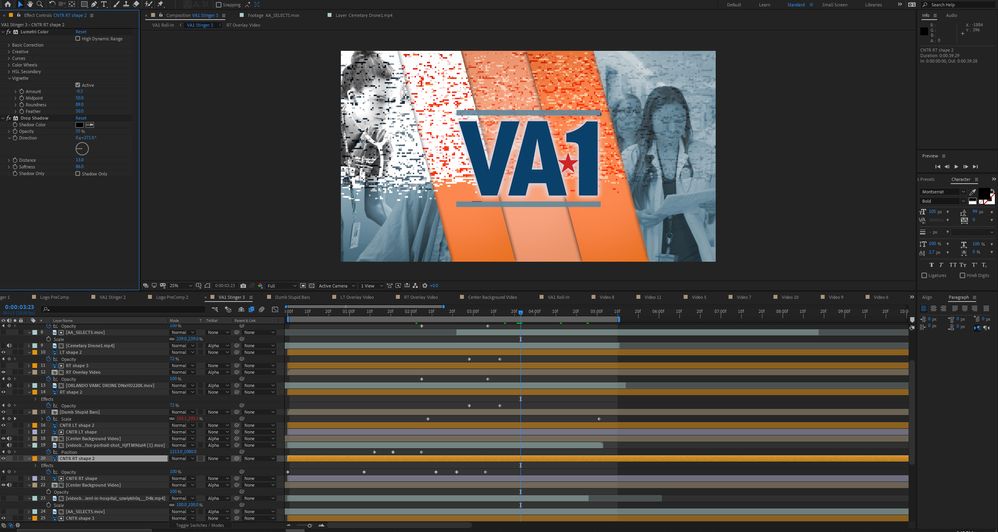Screen dimensions: 998x532
Task: Switch to the Libraries workspace
Action: (x=873, y=4)
